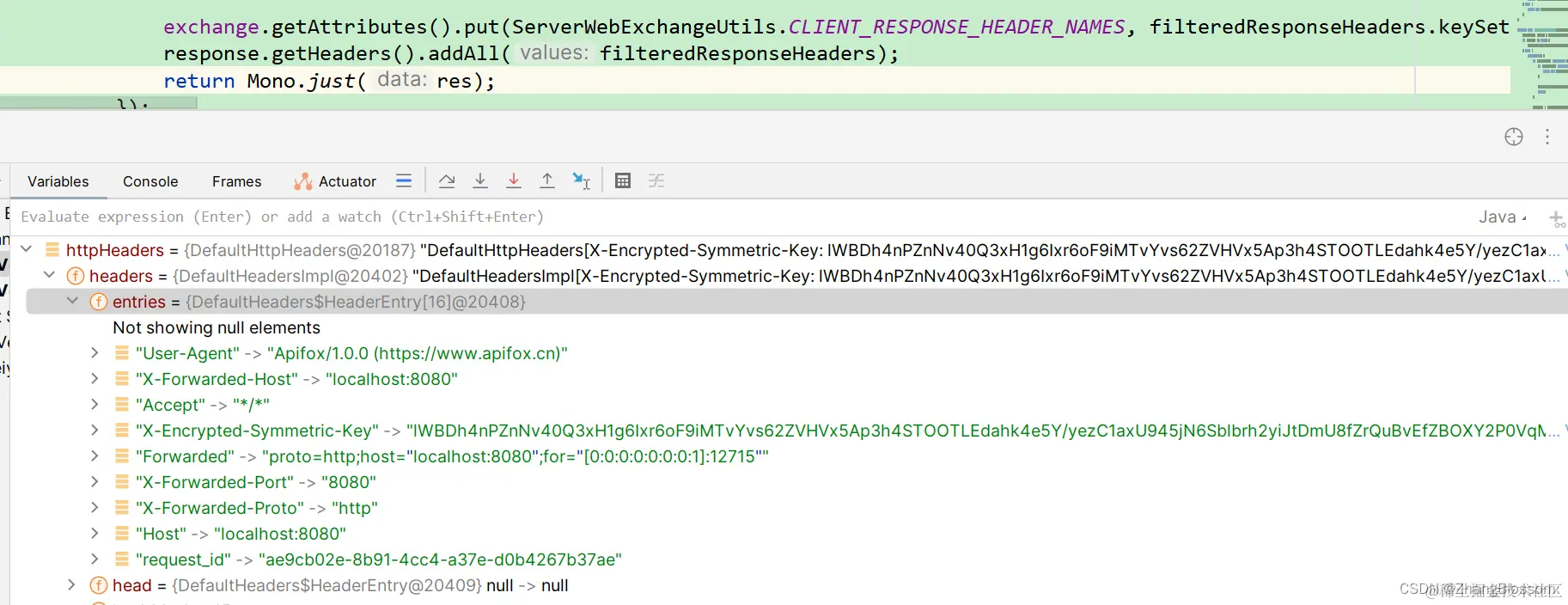Click the crosshair target icon above the debug panel
The width and height of the screenshot is (1568, 605).
pyautogui.click(x=1514, y=137)
